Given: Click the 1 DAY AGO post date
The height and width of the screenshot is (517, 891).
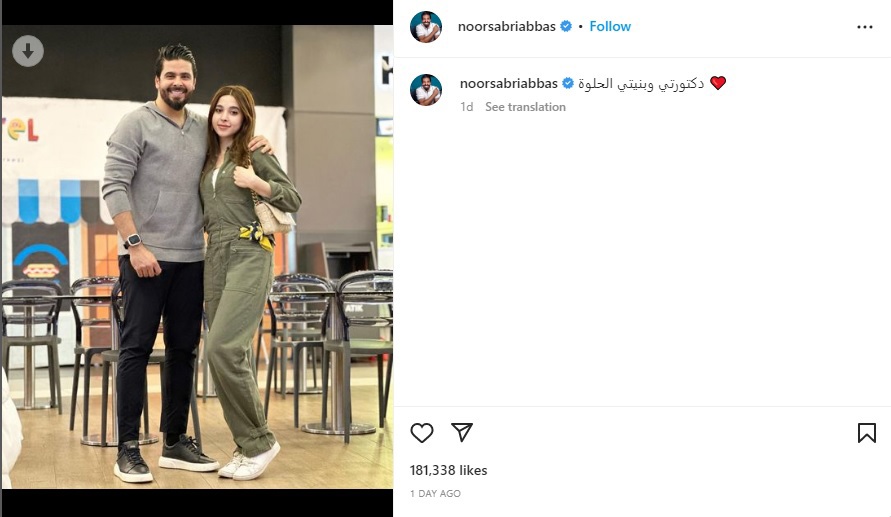Looking at the screenshot, I should [435, 494].
